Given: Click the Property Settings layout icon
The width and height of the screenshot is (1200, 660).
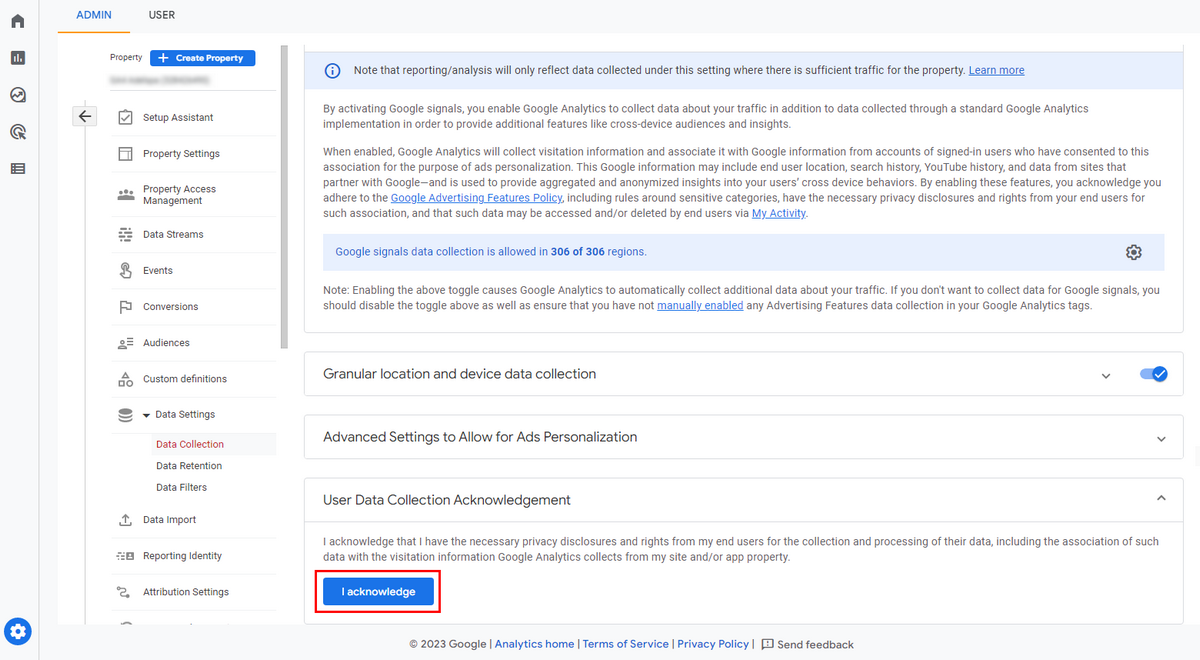Looking at the screenshot, I should [125, 153].
